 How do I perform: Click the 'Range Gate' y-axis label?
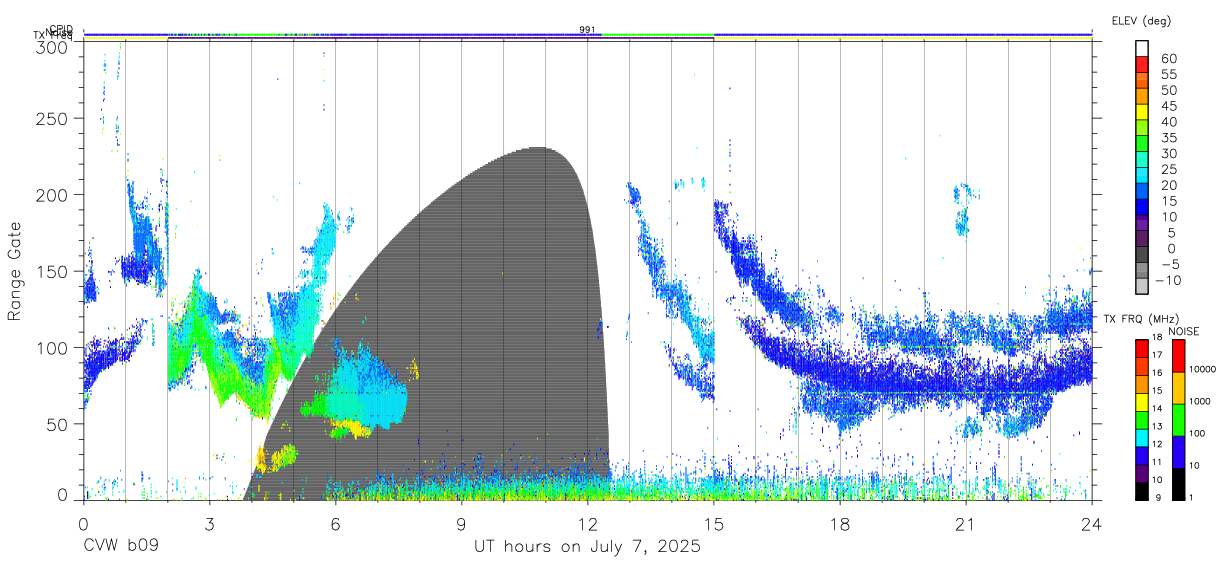tap(15, 271)
